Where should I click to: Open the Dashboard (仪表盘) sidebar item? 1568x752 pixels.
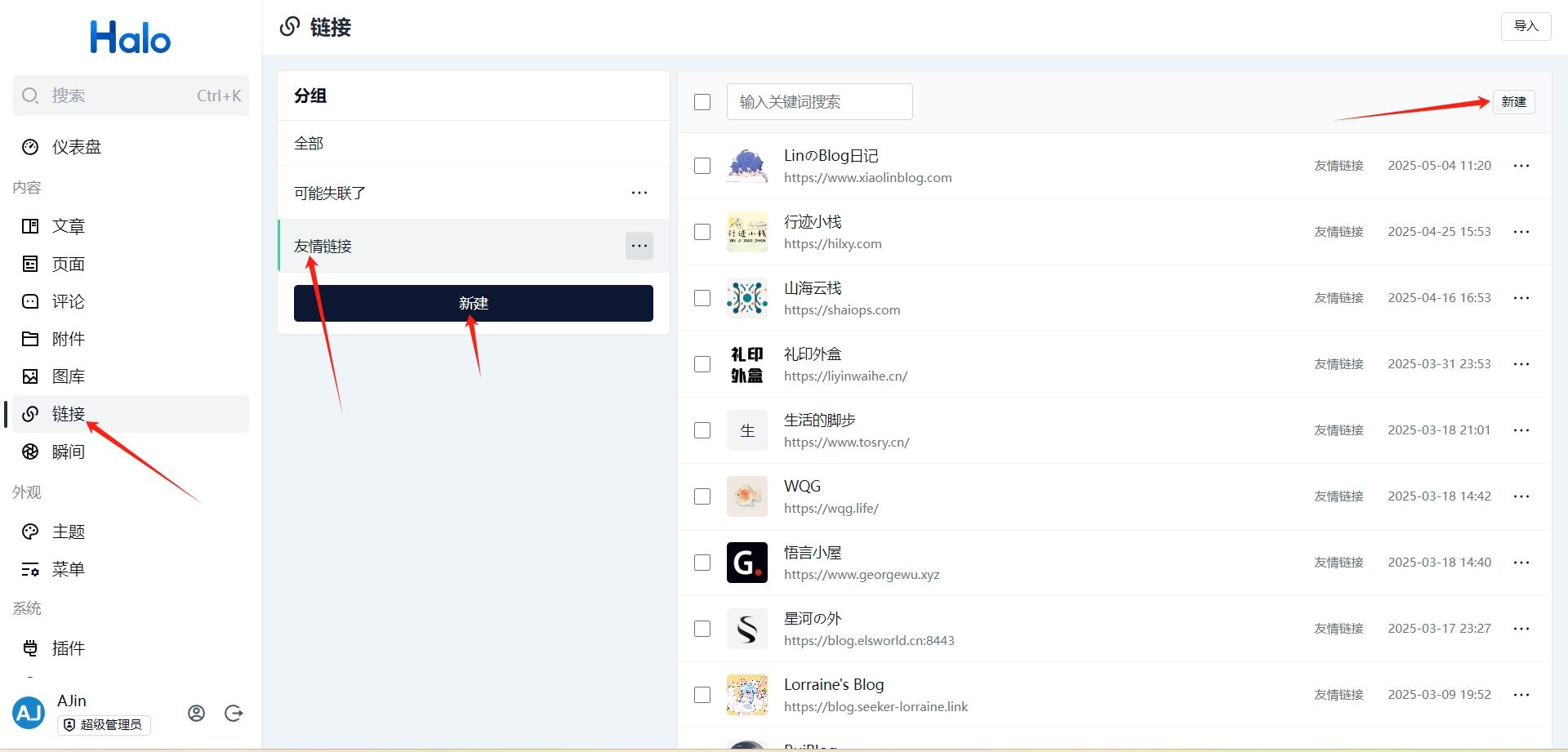pyautogui.click(x=76, y=147)
